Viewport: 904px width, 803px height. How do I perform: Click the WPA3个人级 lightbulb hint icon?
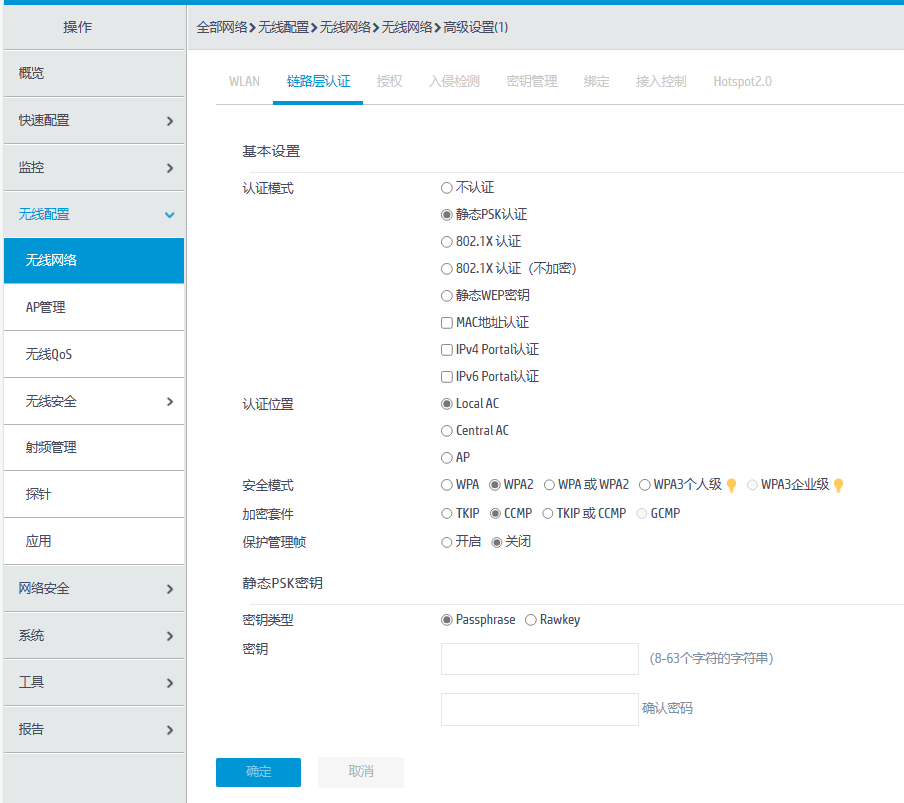point(732,485)
